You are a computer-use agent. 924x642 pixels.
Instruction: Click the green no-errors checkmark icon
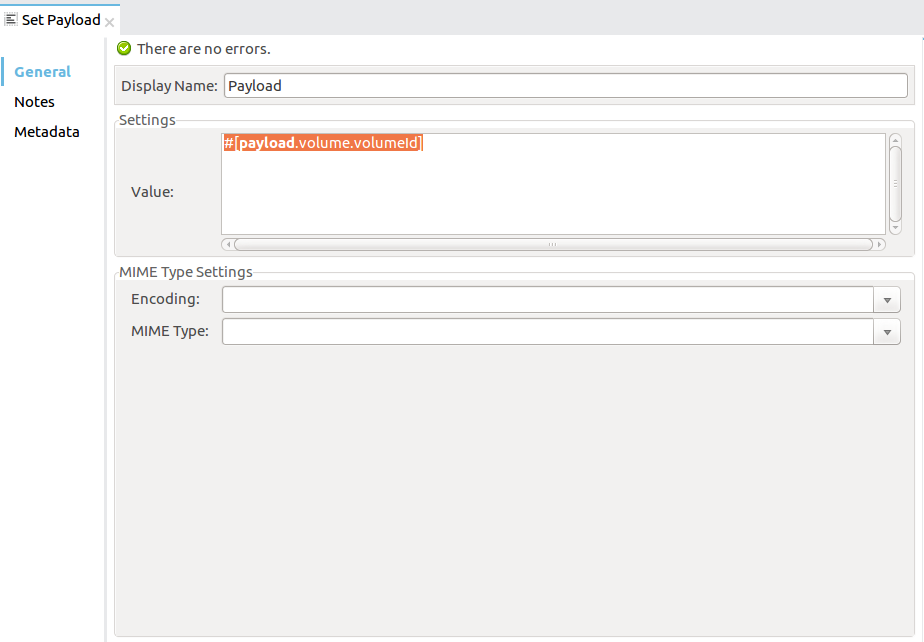[124, 48]
